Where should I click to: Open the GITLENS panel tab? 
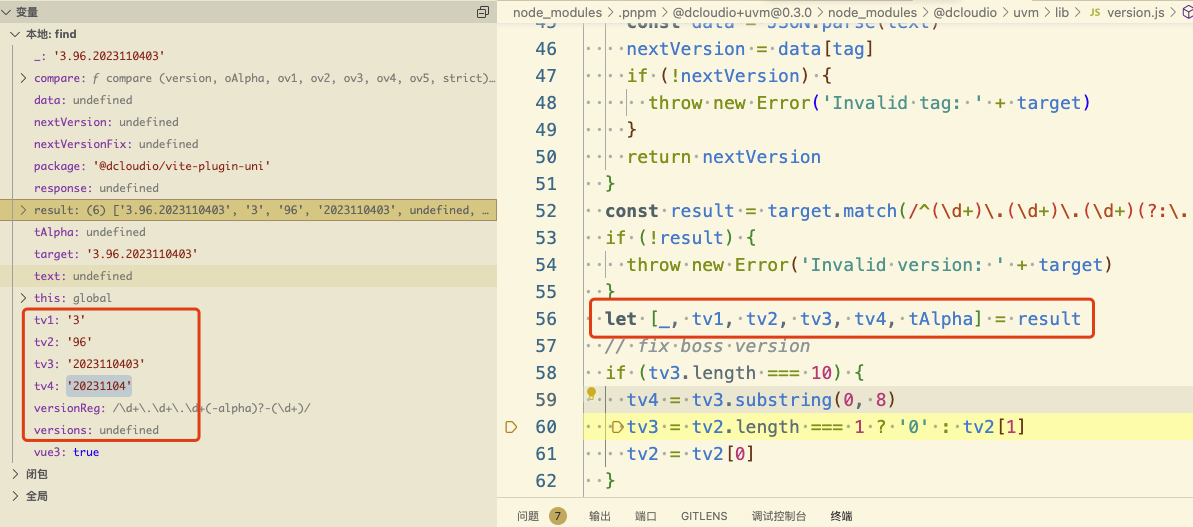tap(704, 516)
